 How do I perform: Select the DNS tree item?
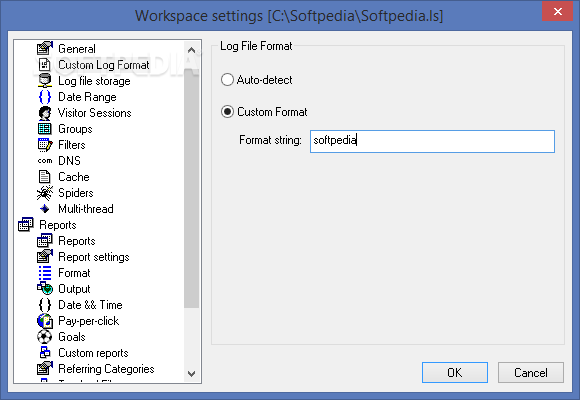pyautogui.click(x=69, y=161)
